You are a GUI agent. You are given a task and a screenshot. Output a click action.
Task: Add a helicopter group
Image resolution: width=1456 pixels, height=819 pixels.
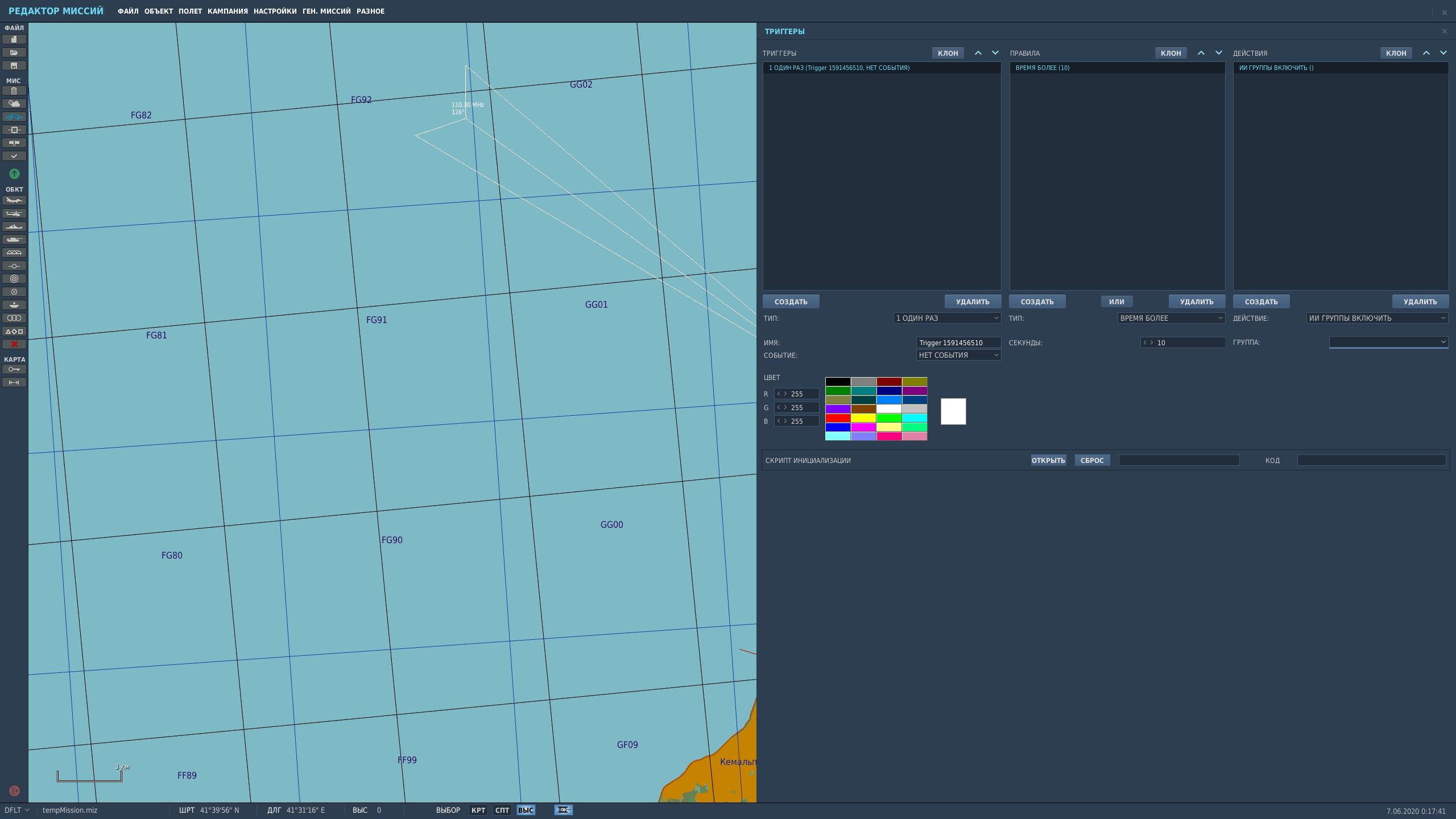tap(14, 213)
